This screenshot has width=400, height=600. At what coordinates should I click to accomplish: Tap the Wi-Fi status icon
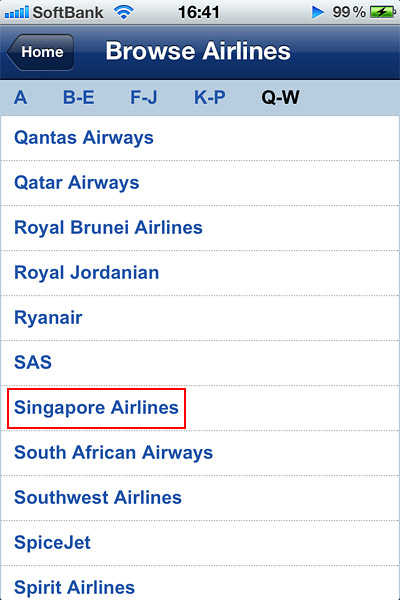click(124, 13)
